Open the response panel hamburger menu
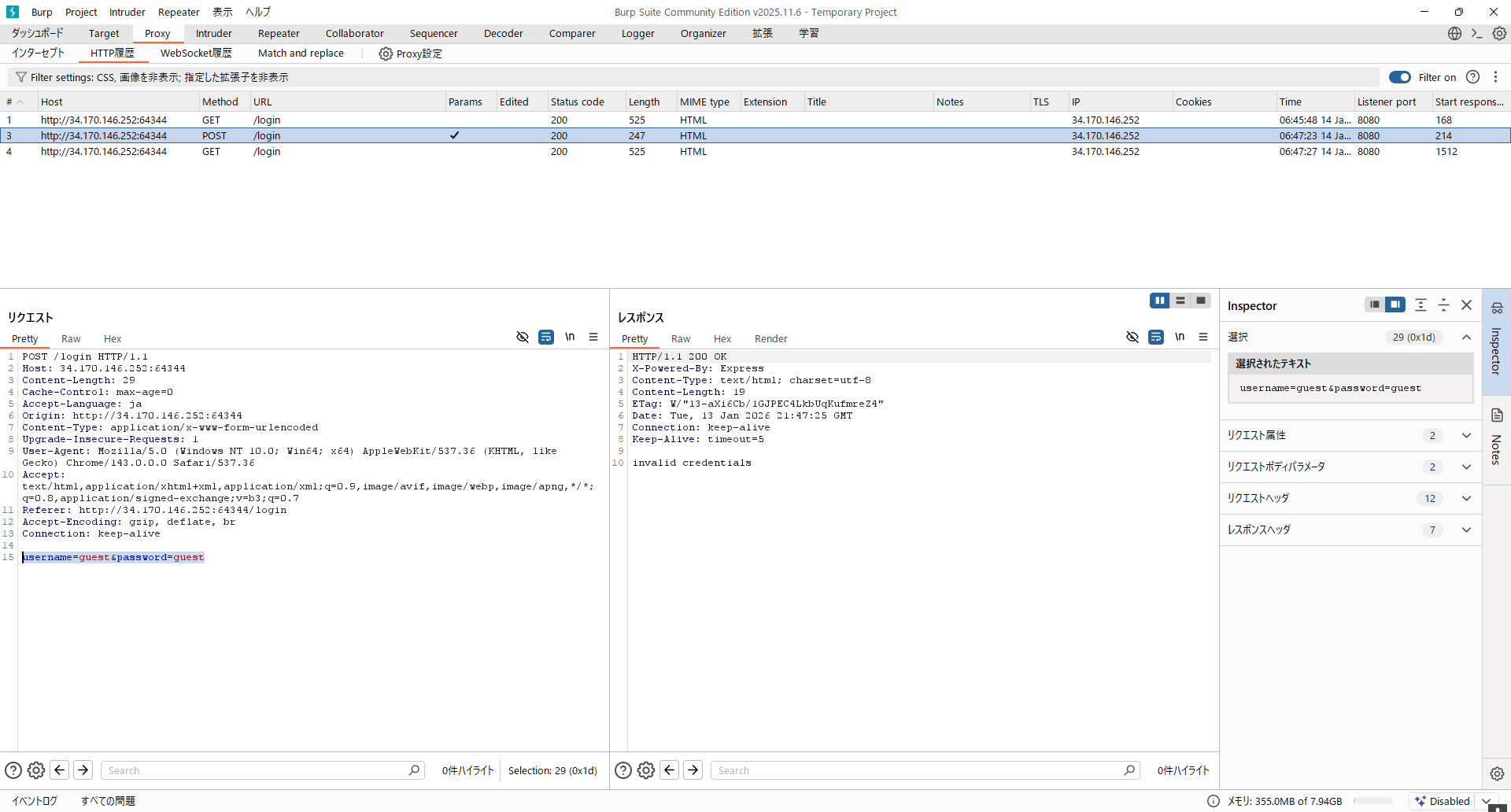1511x812 pixels. (x=1203, y=337)
